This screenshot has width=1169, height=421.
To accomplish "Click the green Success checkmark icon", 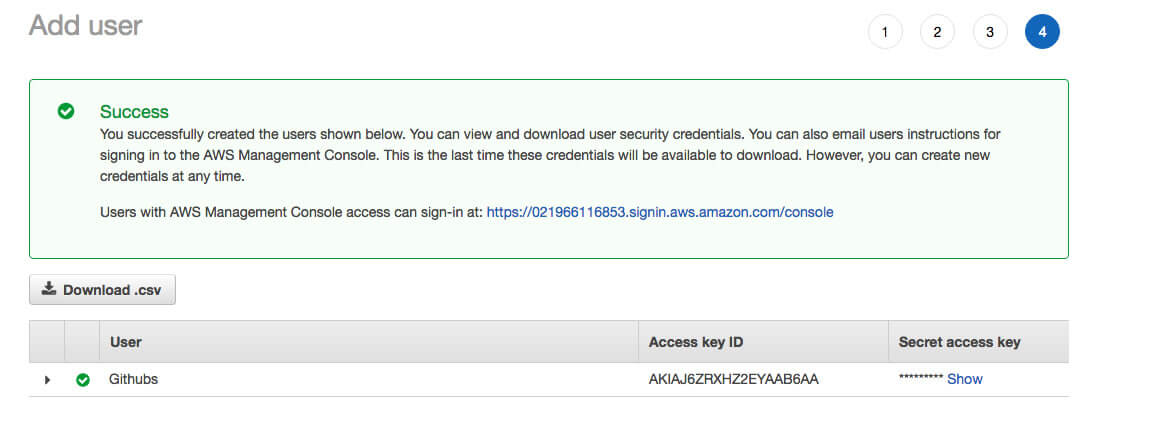I will (66, 112).
